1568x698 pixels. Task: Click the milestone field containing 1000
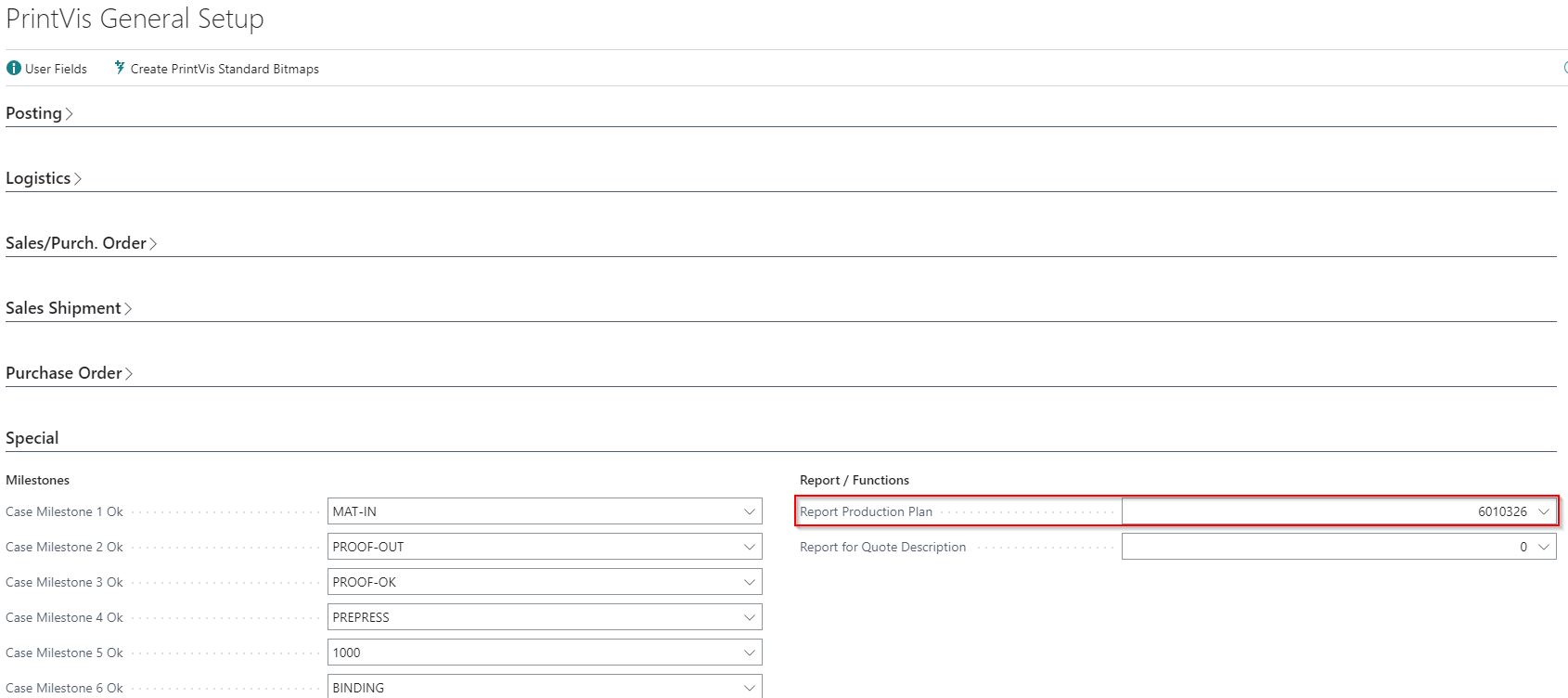click(545, 653)
